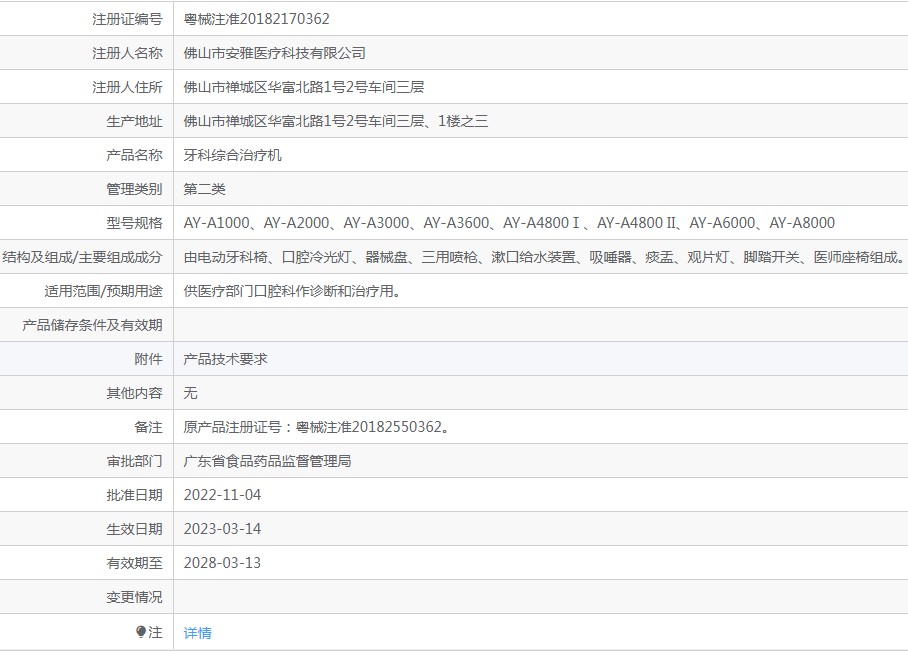Screen dimensions: 908x656
Task: Click the 生效日期 row label
Action: (x=134, y=529)
